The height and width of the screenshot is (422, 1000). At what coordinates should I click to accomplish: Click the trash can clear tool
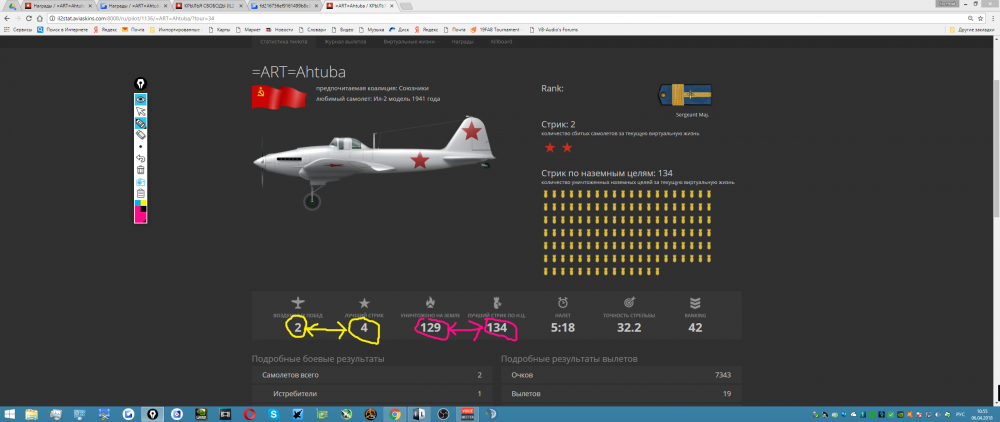coord(140,170)
